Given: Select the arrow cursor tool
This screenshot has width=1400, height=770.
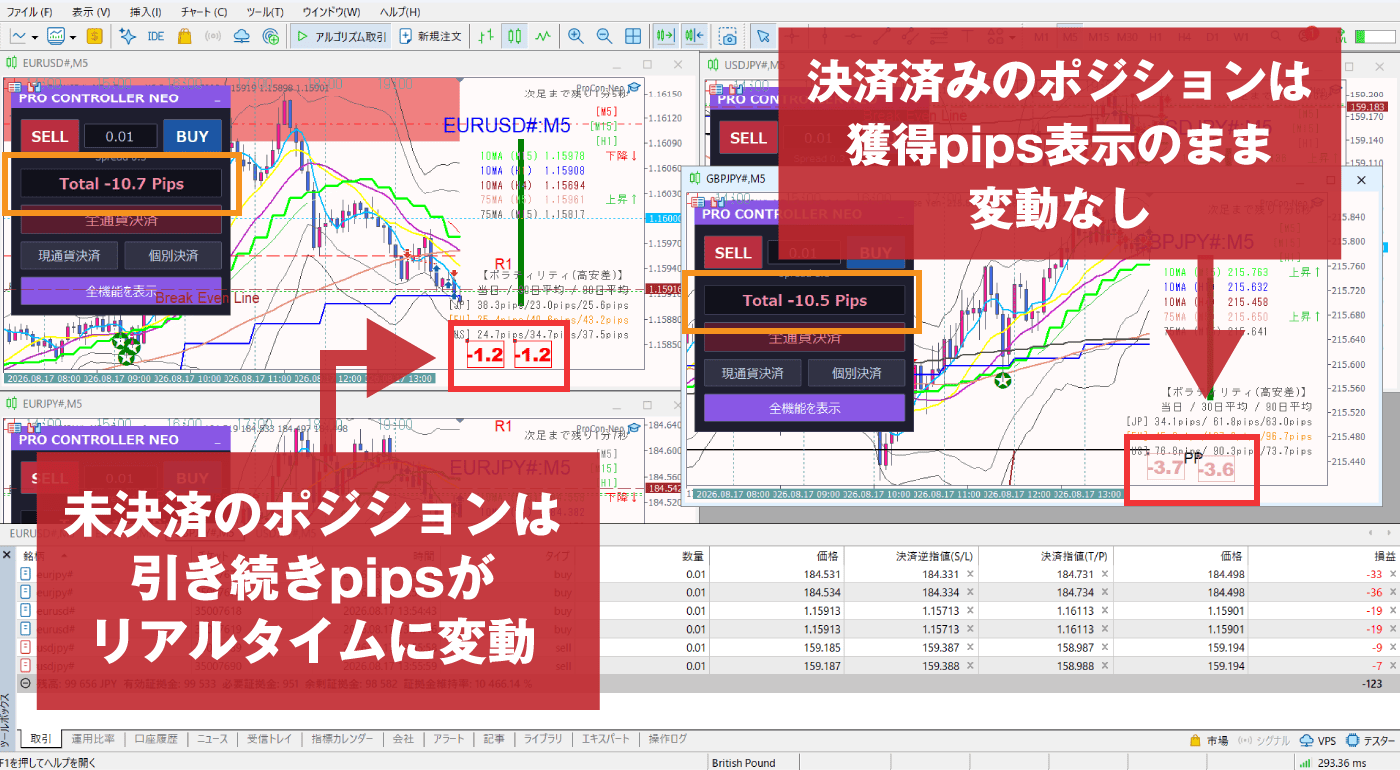Looking at the screenshot, I should pos(763,36).
